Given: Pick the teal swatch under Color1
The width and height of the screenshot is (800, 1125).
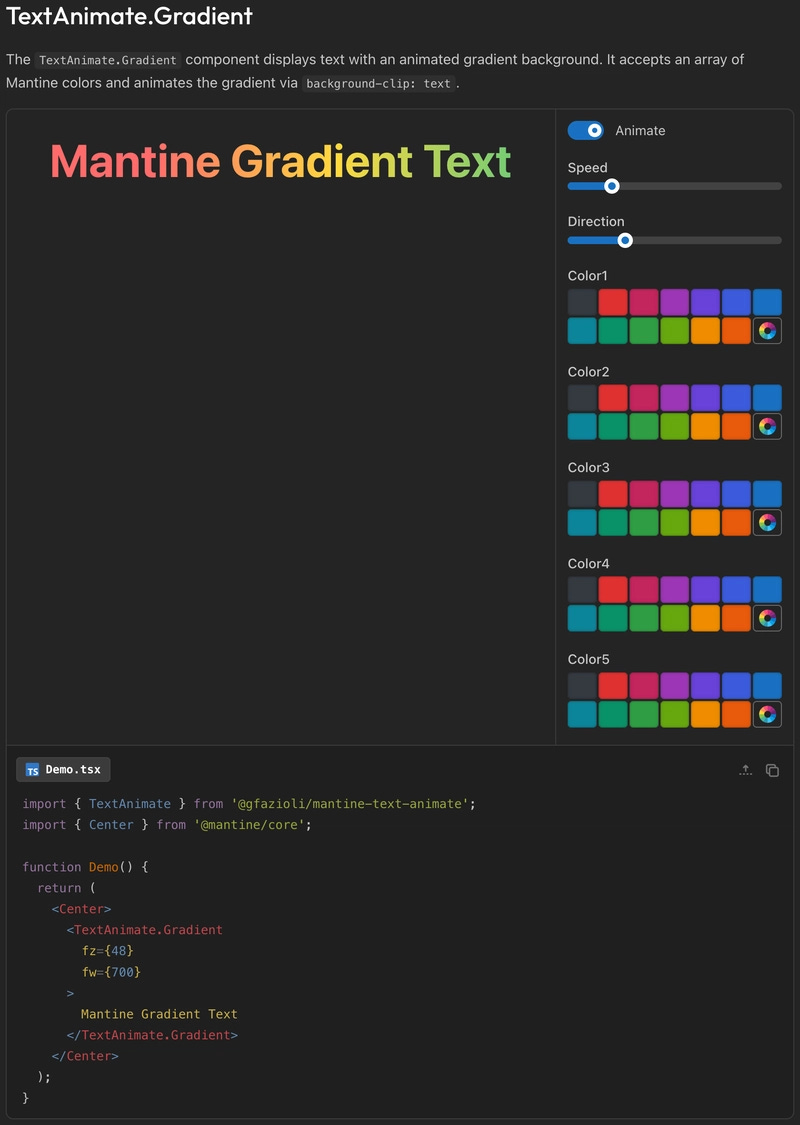Looking at the screenshot, I should [x=613, y=331].
